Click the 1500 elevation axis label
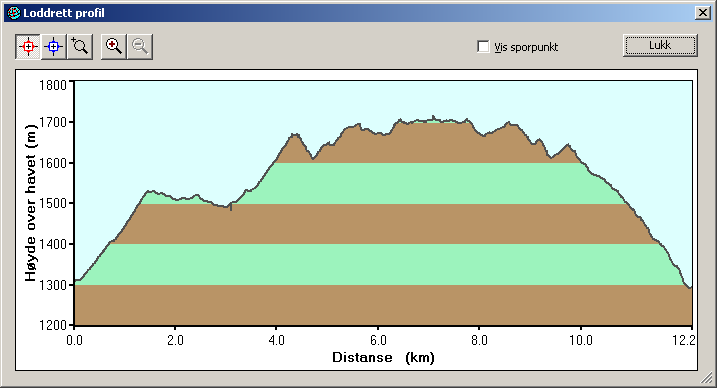 [53, 203]
